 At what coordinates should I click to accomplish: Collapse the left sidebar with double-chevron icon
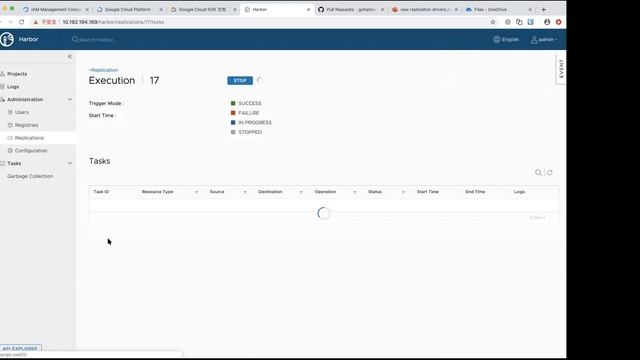pos(70,56)
